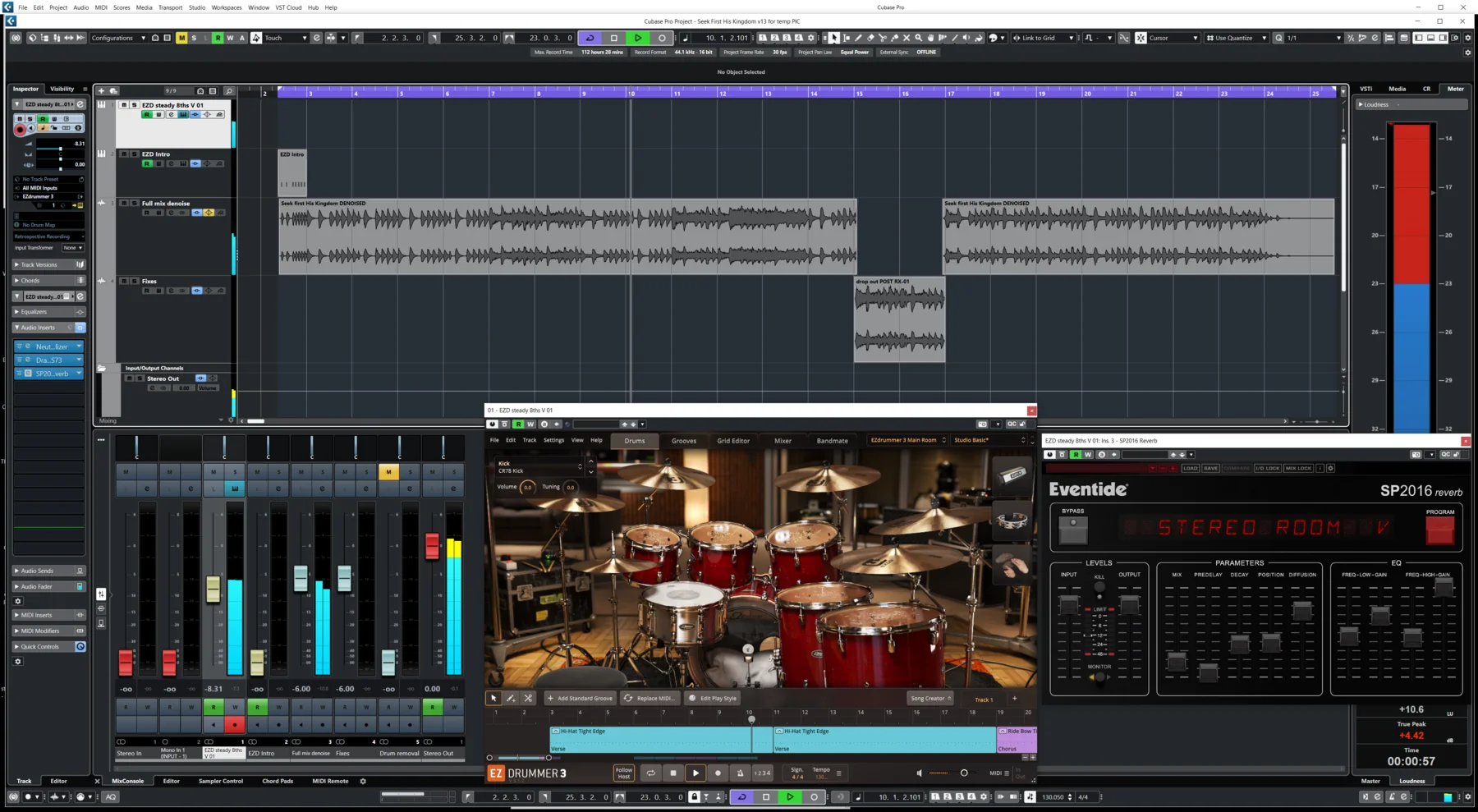
Task: Open the Studio Basic preset dropdown in EZdrummer
Action: (989, 440)
